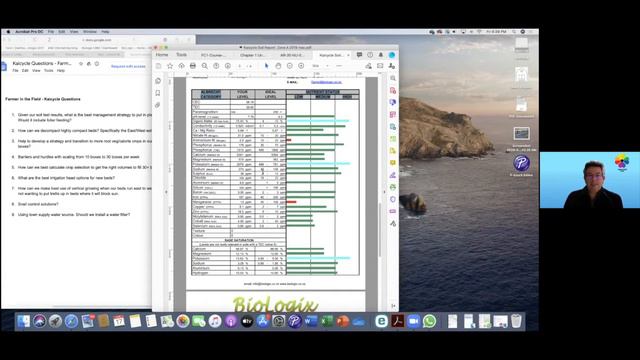Open the Apple menu
The height and width of the screenshot is (360, 640).
(x=8, y=31)
